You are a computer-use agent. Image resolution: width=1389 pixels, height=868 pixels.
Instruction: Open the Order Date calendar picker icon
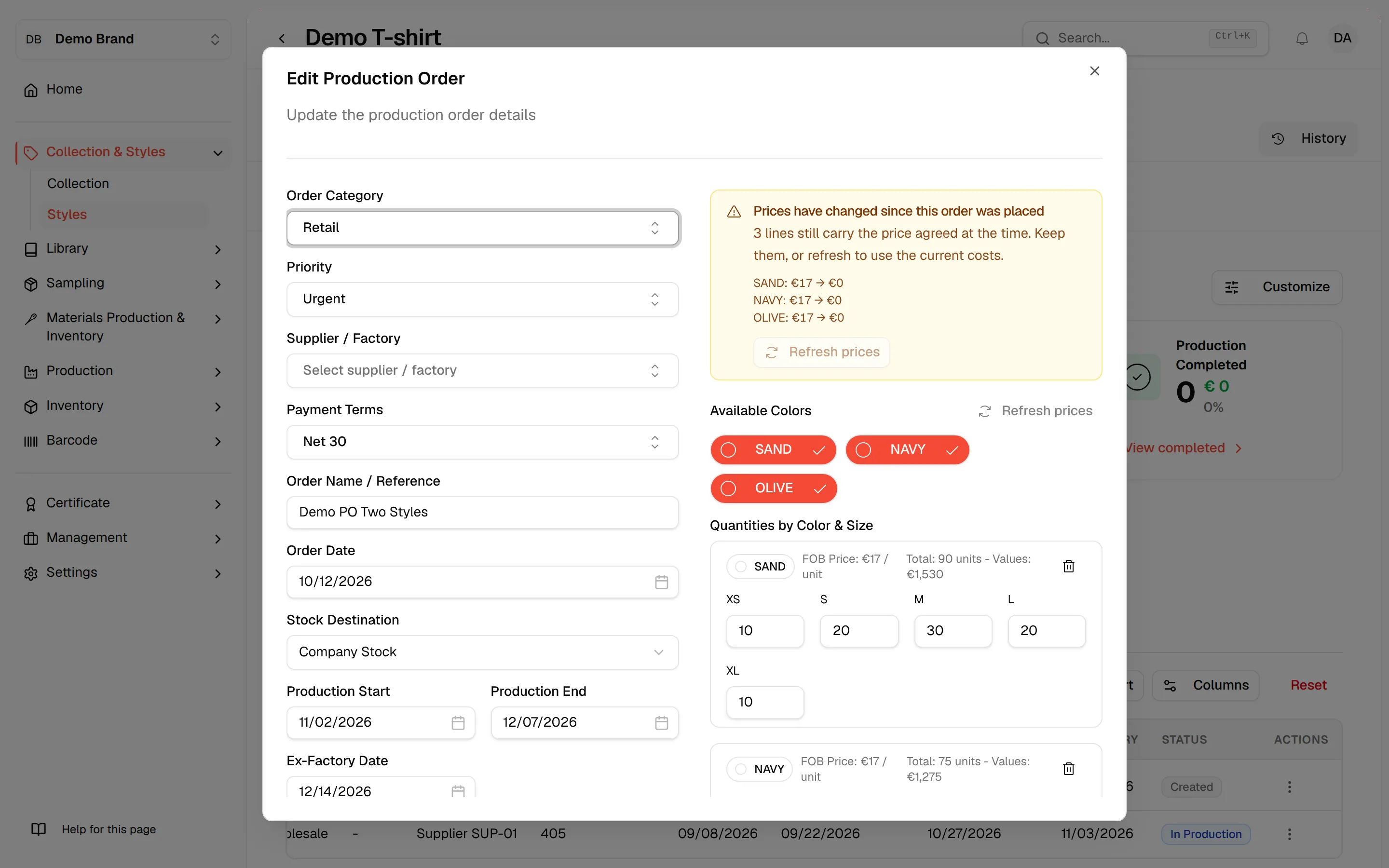661,582
